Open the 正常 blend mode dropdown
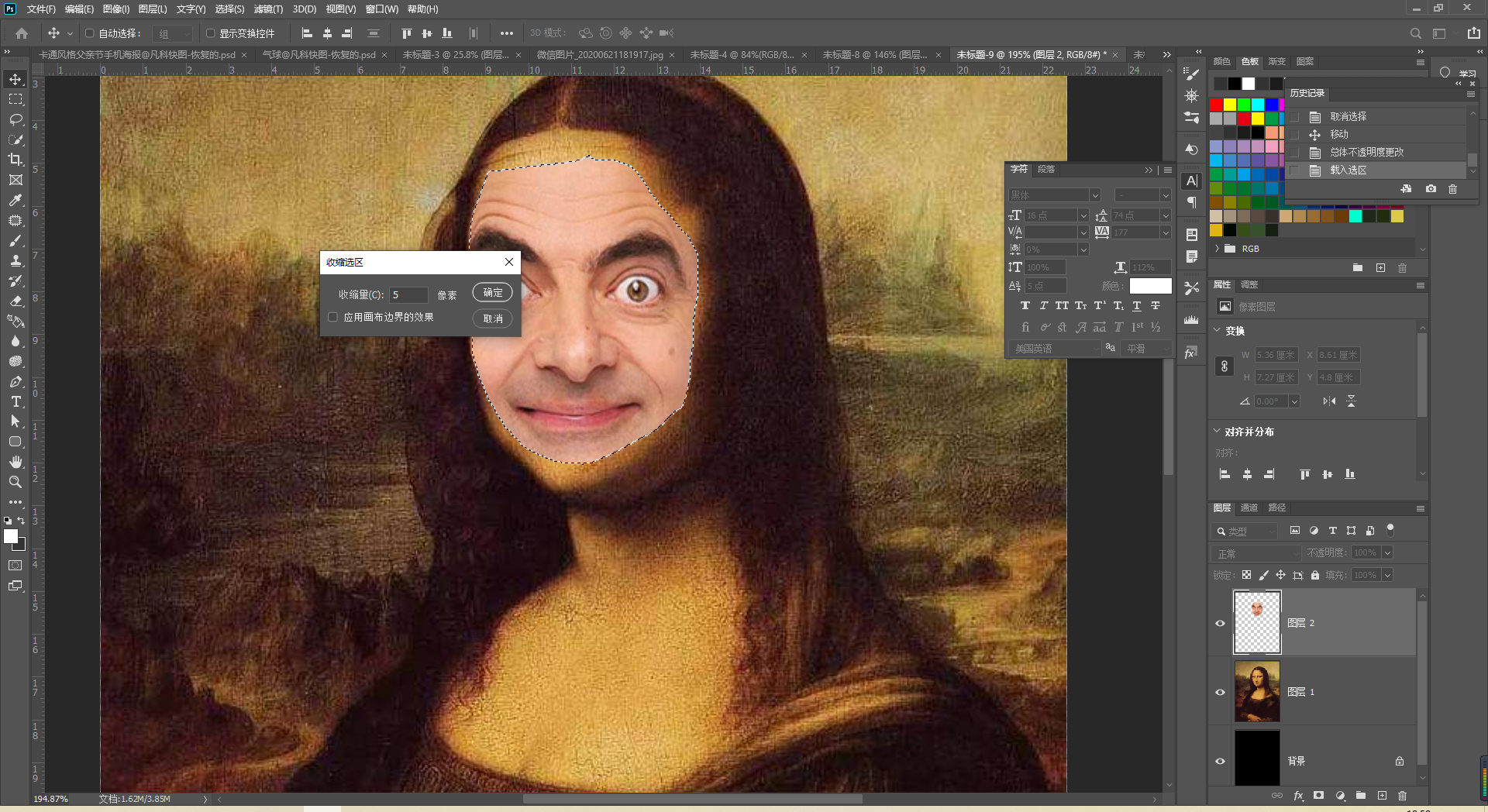The width and height of the screenshot is (1488, 812). (x=1256, y=553)
